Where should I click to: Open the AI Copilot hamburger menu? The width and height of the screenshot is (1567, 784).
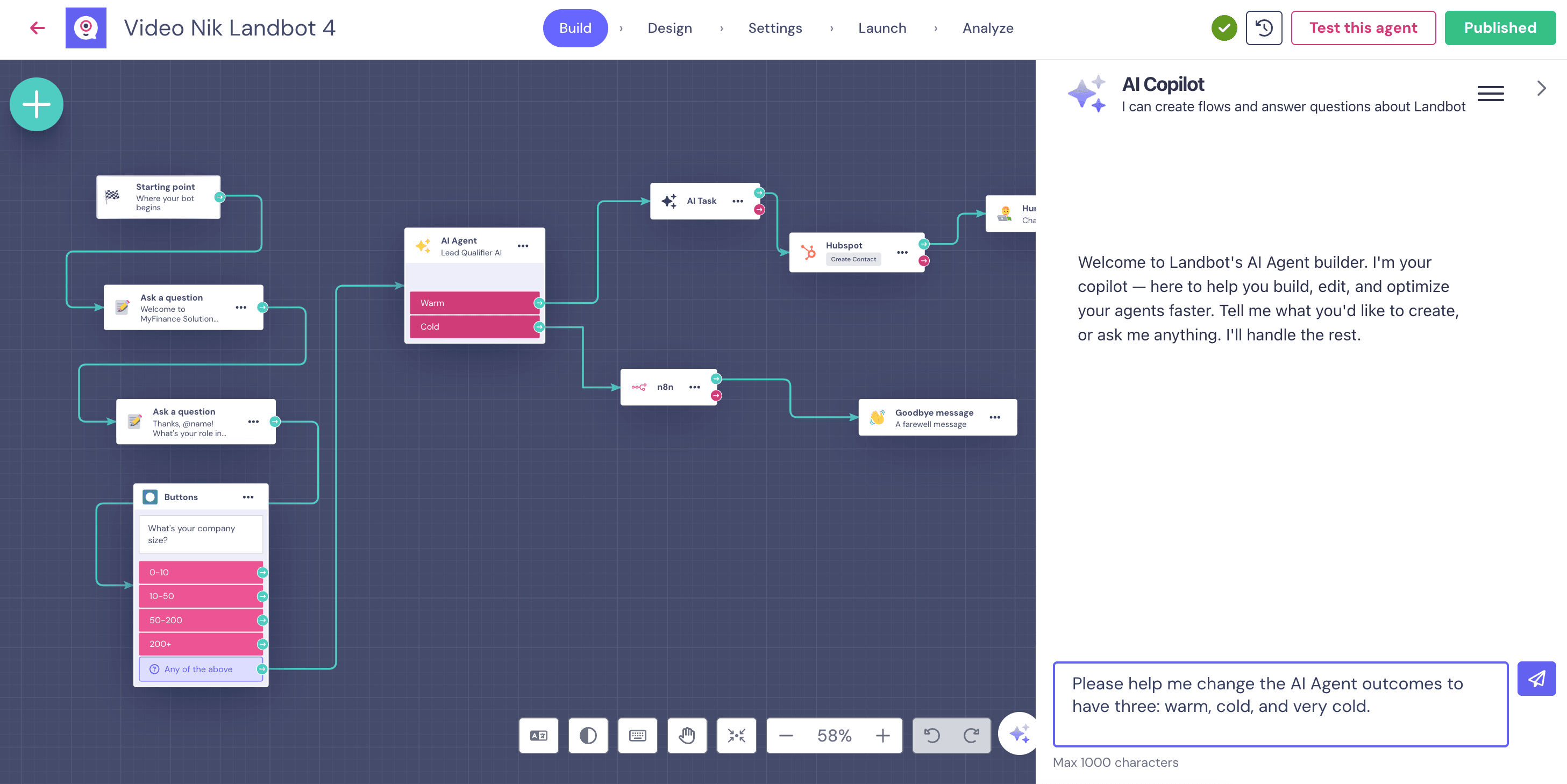1490,93
